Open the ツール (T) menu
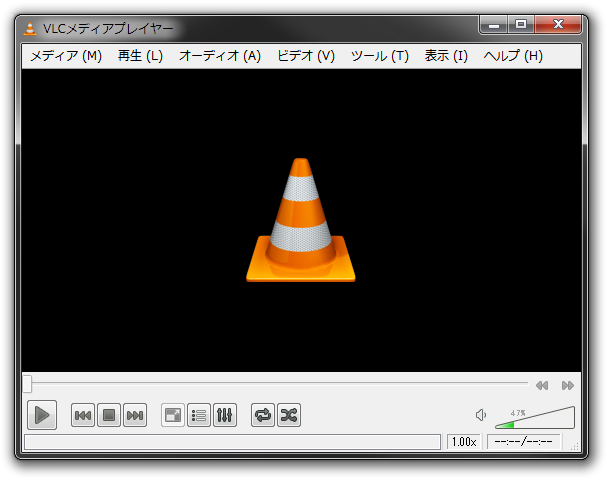 (380, 56)
